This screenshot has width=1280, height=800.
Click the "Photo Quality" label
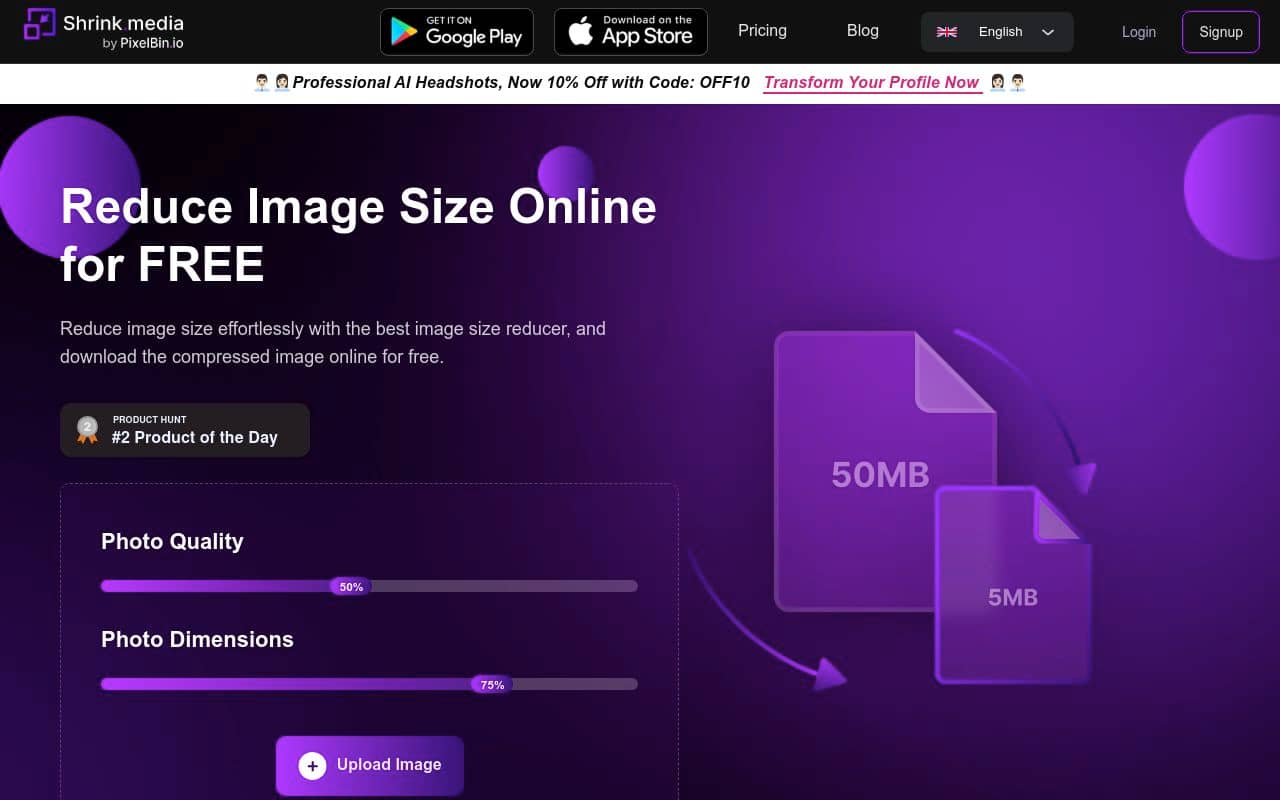[172, 541]
